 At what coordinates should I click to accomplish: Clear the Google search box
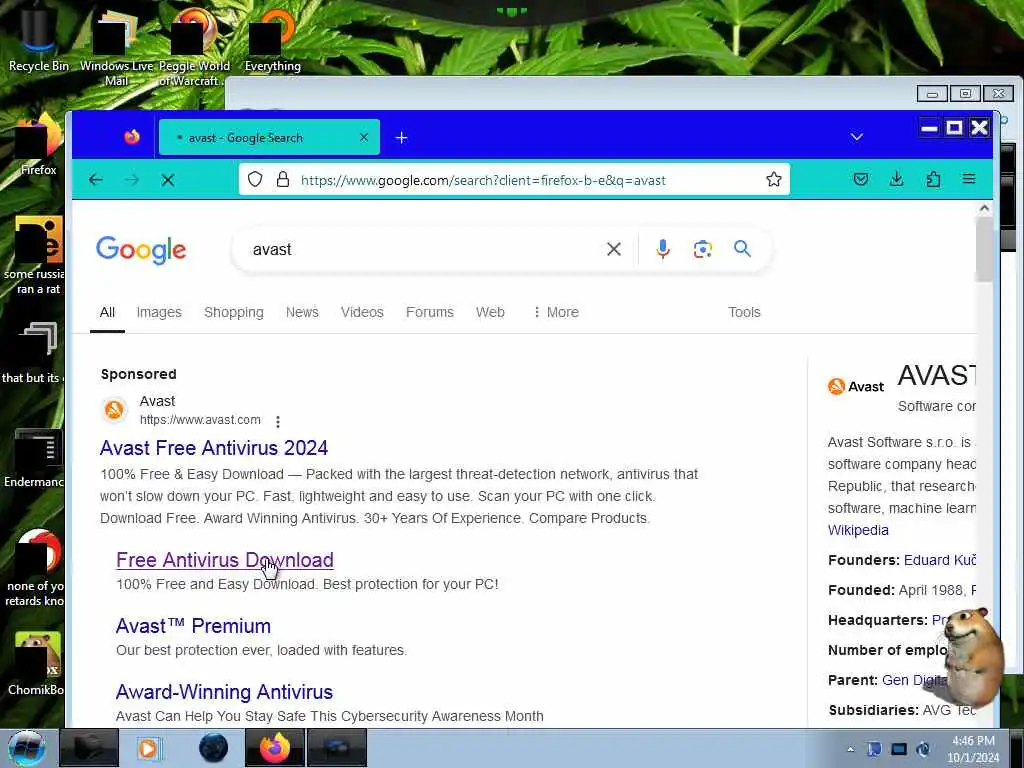point(614,249)
